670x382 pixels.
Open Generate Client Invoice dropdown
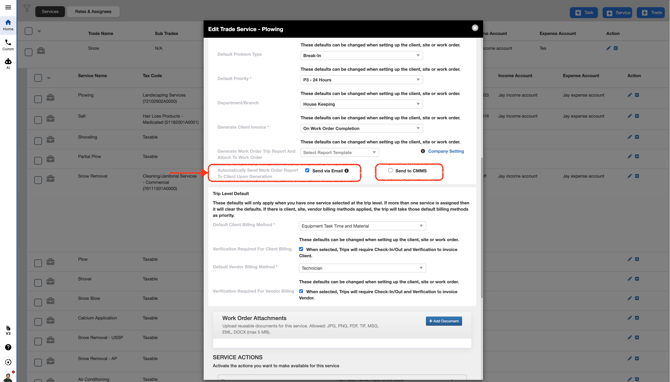[x=361, y=128]
